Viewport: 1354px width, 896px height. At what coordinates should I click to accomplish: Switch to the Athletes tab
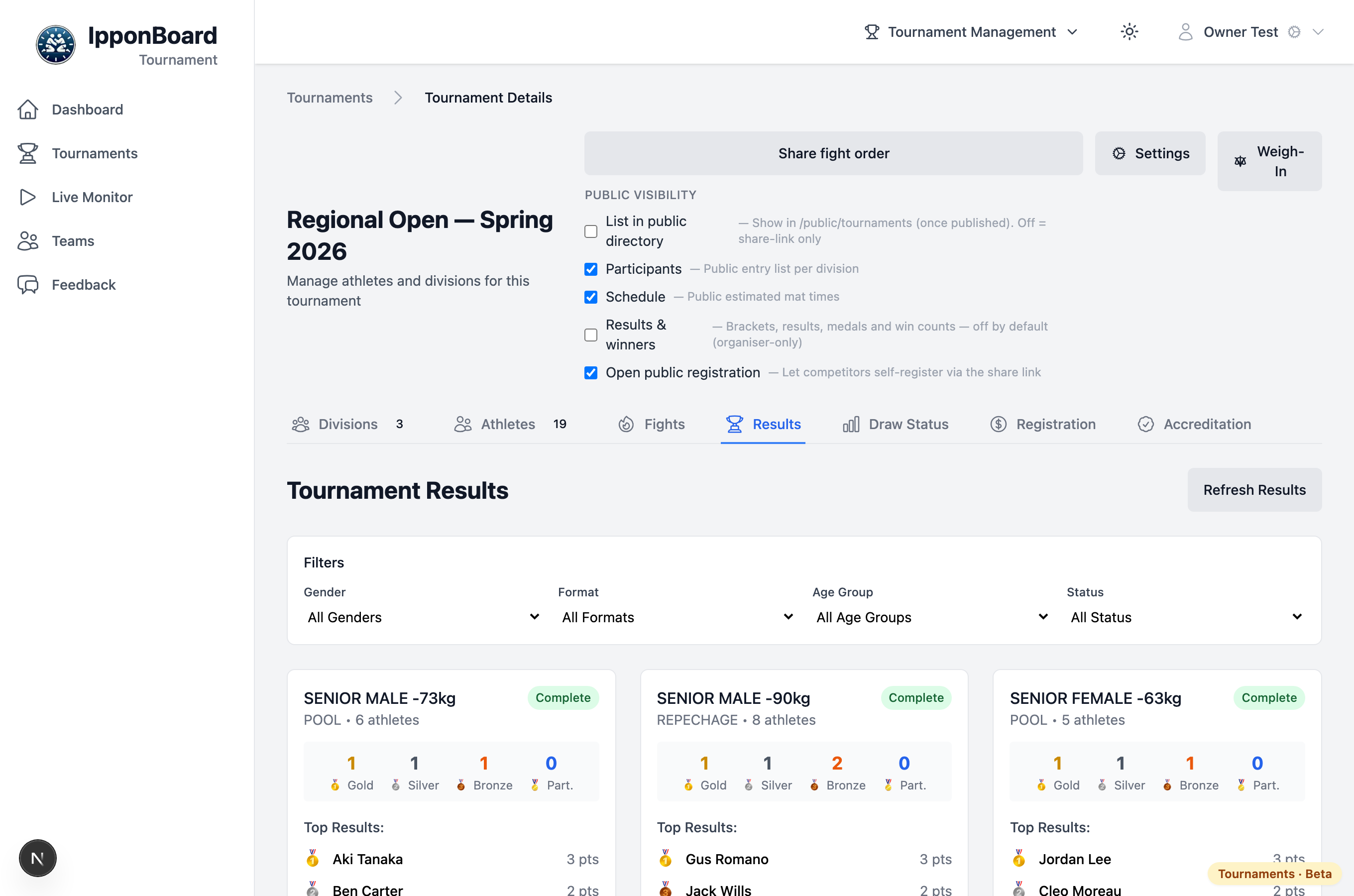510,424
